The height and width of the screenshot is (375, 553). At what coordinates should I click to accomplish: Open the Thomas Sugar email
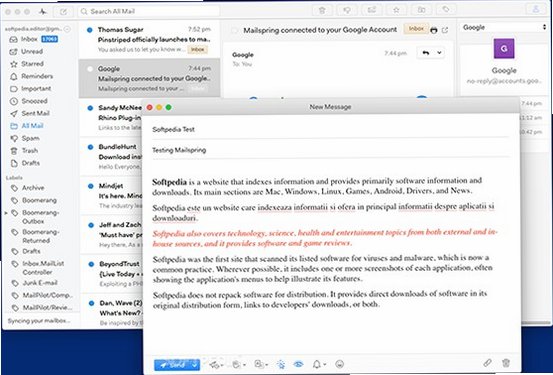tap(150, 39)
